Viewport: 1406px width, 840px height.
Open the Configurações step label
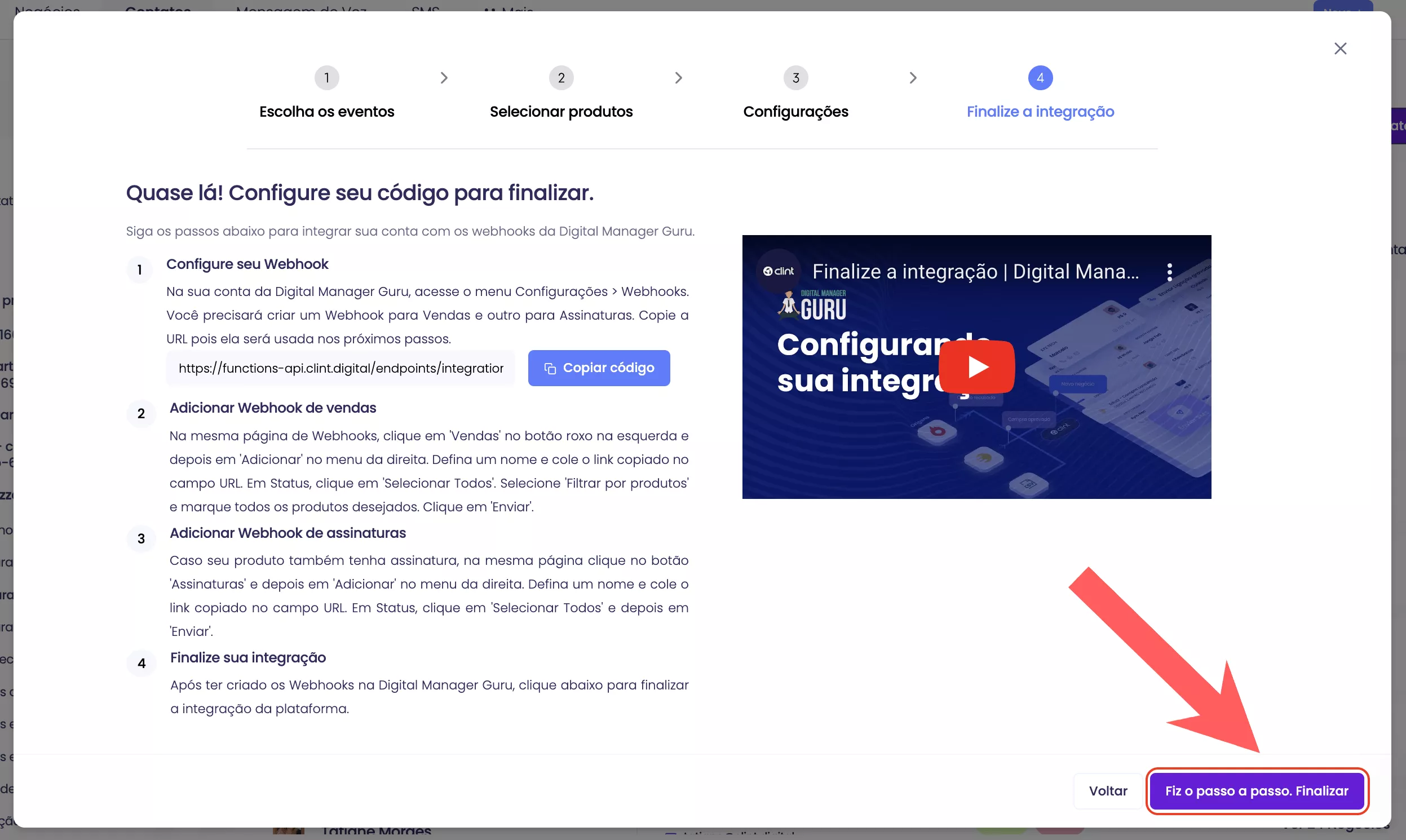[x=795, y=112]
